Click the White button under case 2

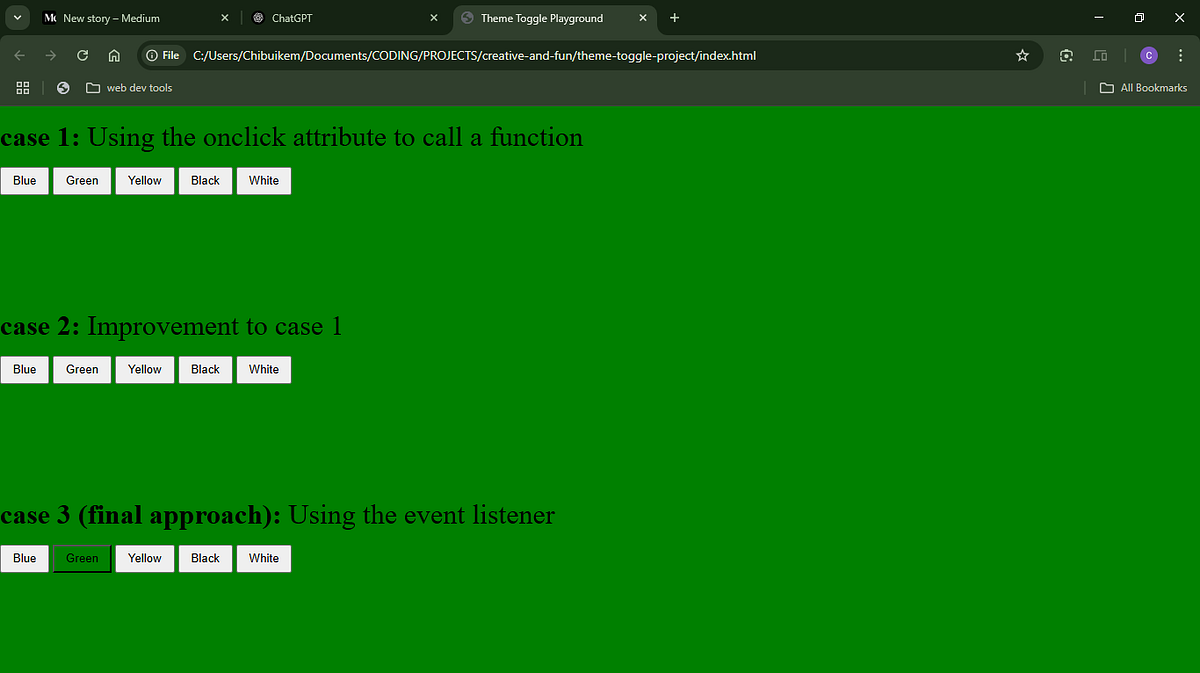(263, 369)
